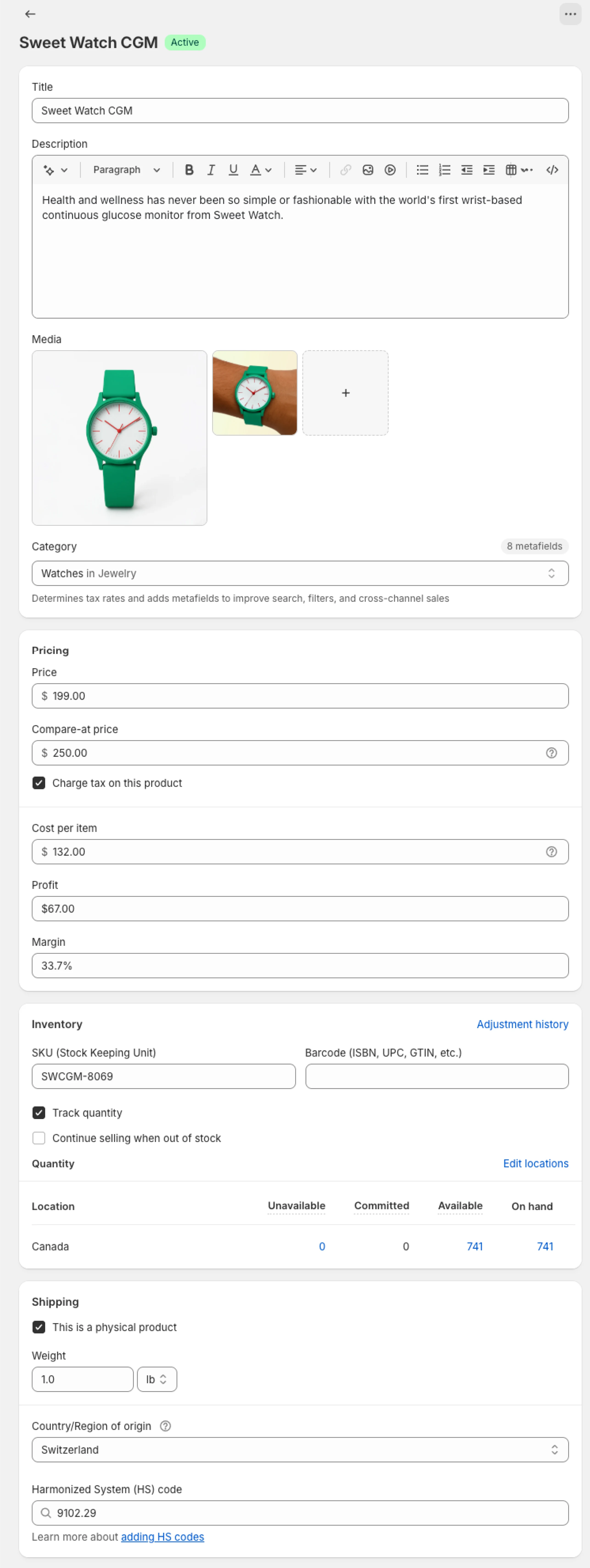Screen dimensions: 590x1568
Task: Toggle italic formatting in description
Action: pyautogui.click(x=211, y=170)
